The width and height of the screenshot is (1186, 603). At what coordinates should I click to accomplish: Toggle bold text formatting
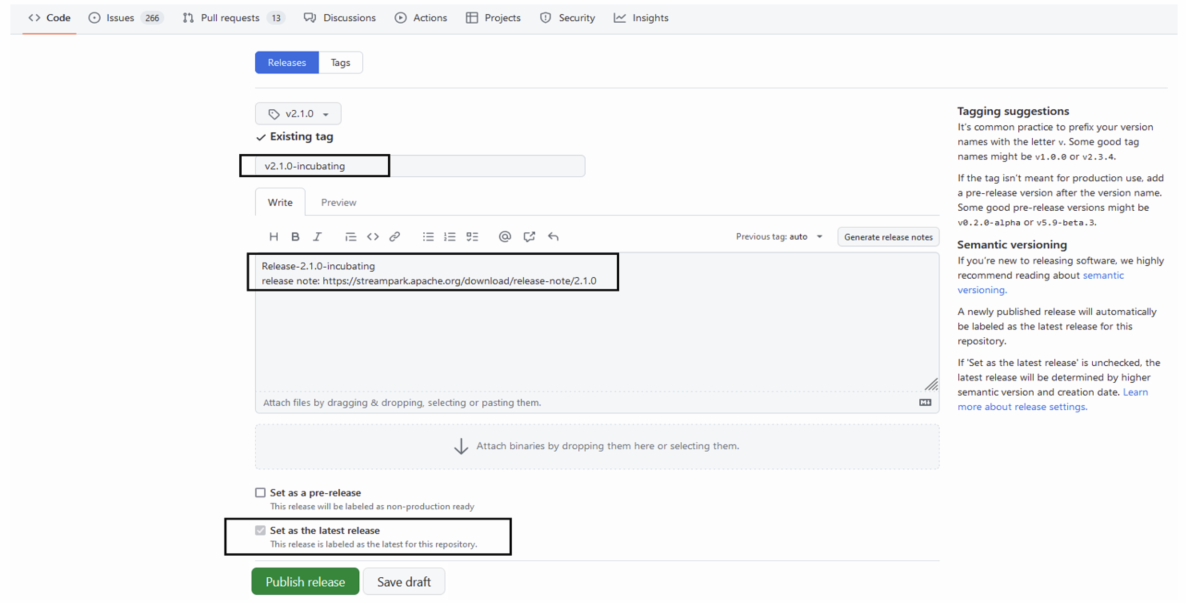click(295, 237)
